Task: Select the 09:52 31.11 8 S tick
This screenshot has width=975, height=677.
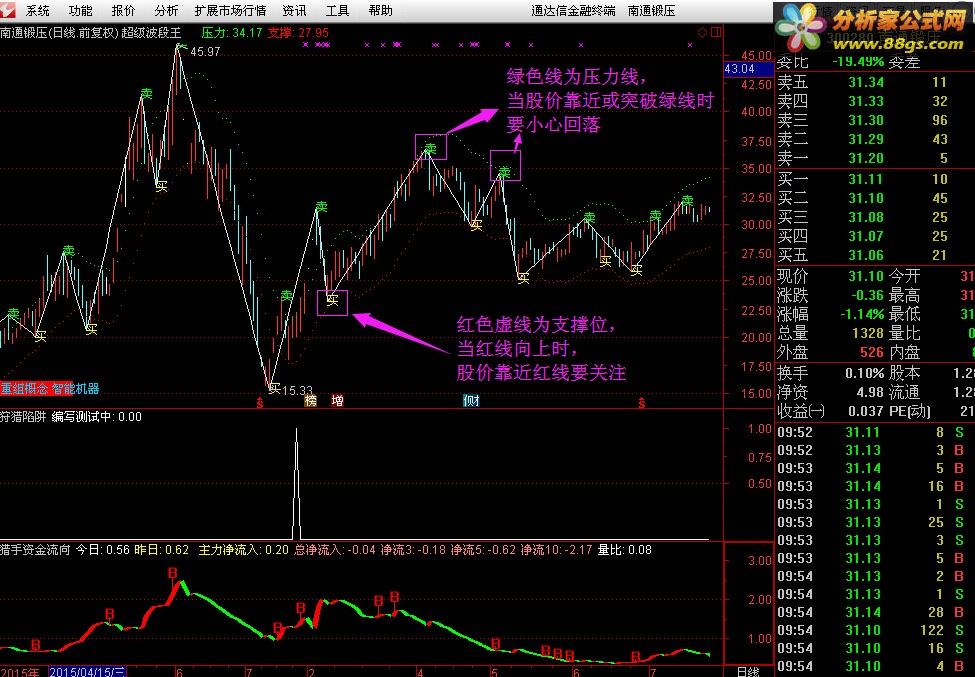Action: coord(875,432)
